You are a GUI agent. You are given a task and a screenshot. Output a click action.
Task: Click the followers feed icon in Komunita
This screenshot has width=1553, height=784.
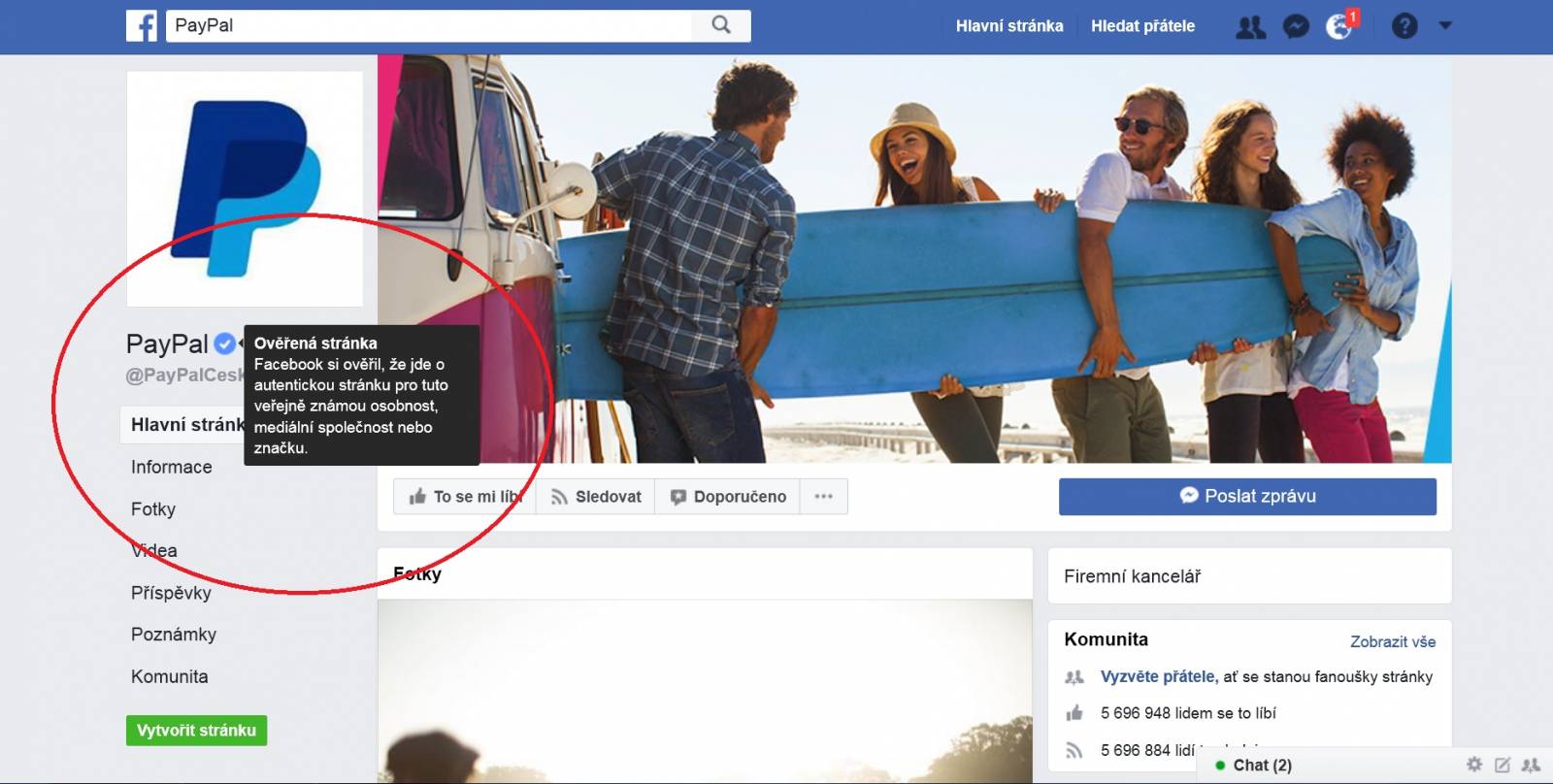pyautogui.click(x=1074, y=750)
